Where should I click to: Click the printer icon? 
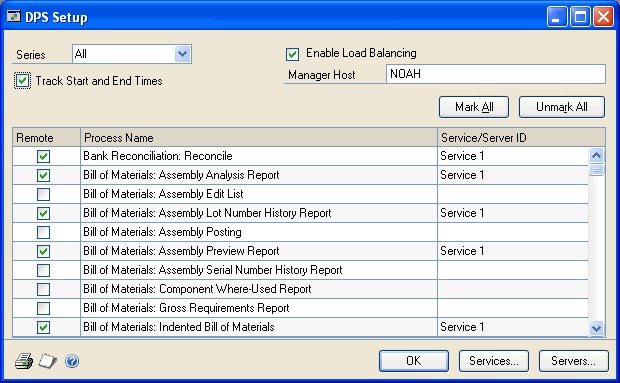[24, 361]
